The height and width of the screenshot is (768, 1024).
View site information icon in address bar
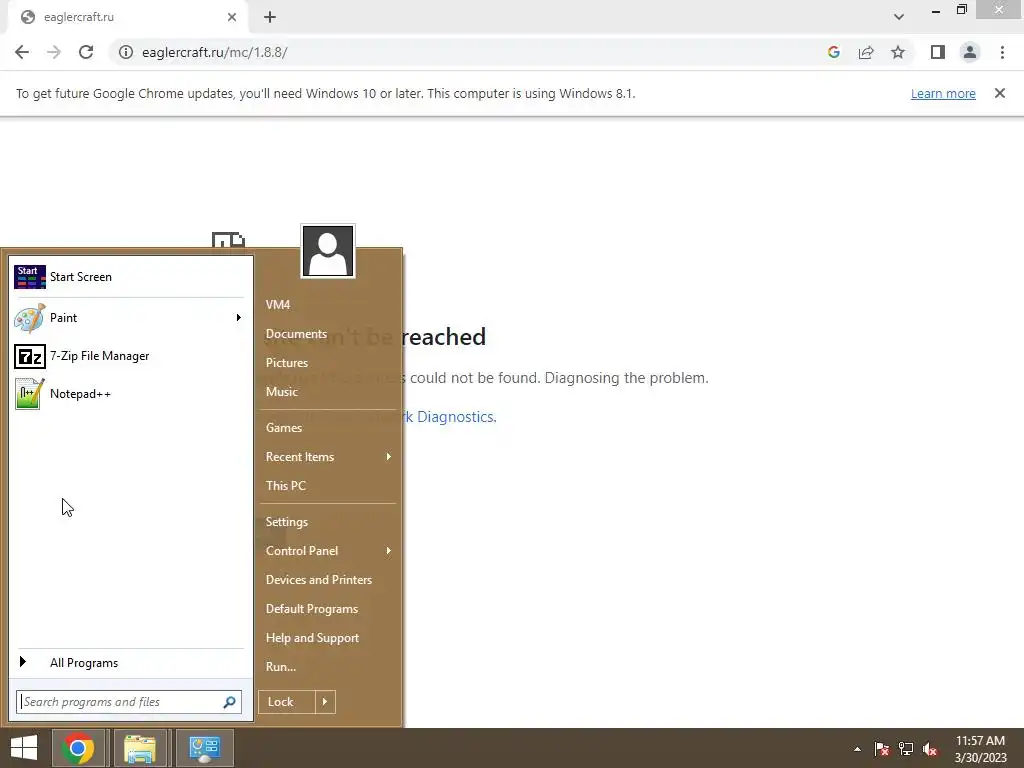click(125, 52)
